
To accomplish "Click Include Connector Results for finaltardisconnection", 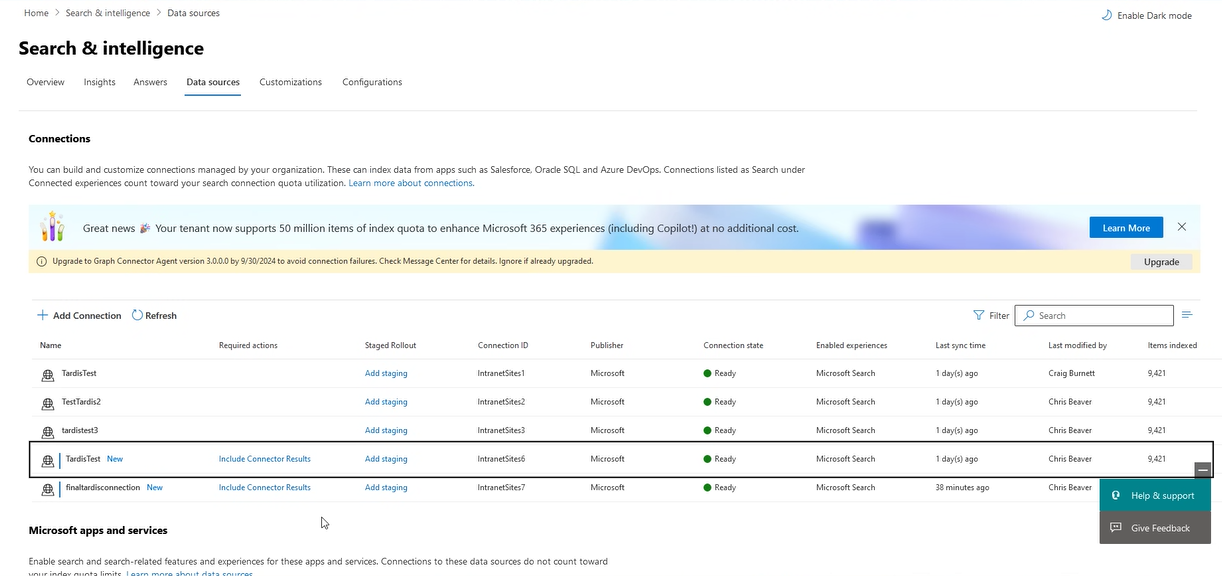I will tap(265, 487).
